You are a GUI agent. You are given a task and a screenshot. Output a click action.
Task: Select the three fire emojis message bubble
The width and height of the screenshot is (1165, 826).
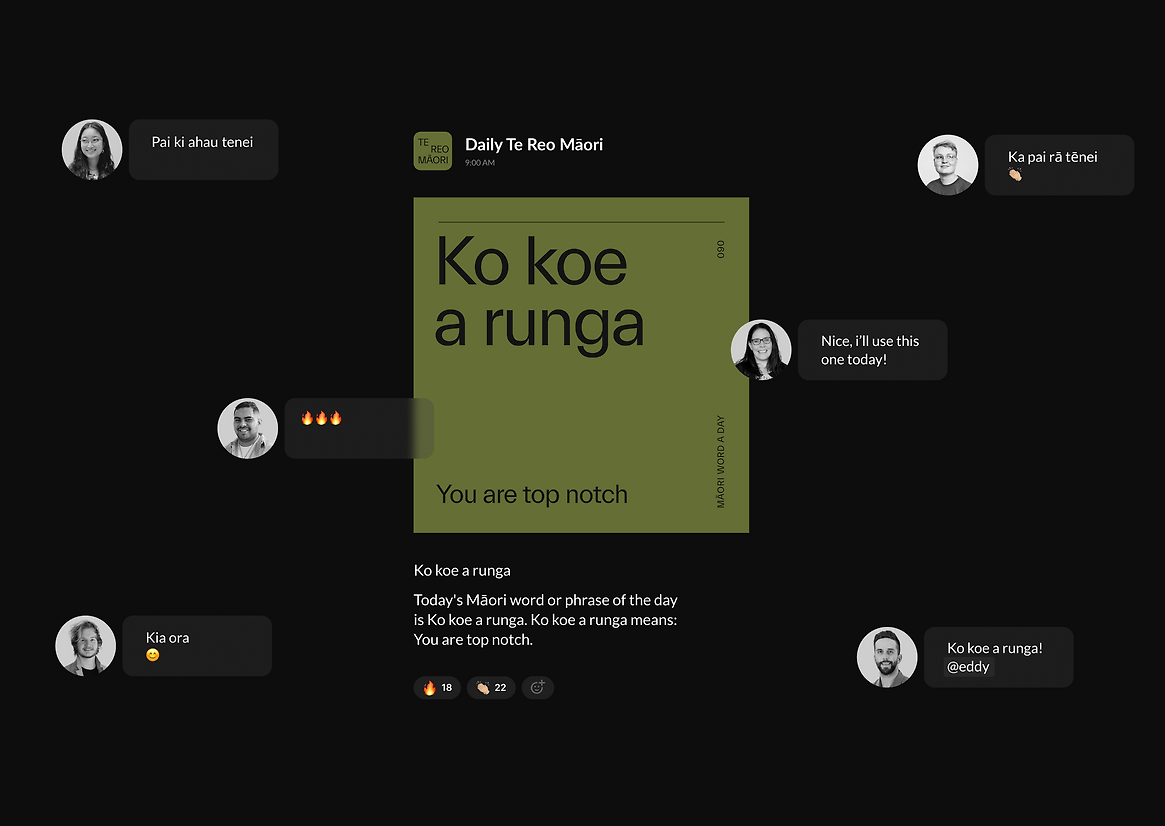tap(358, 429)
